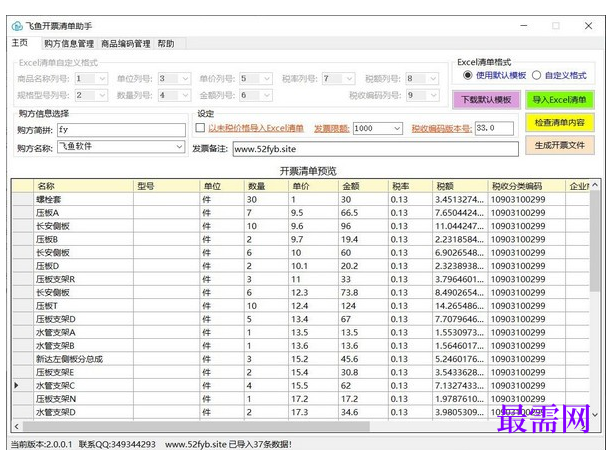The image size is (609, 450).
Task: Expand the 税收编码列号 dropdown
Action: 433,95
